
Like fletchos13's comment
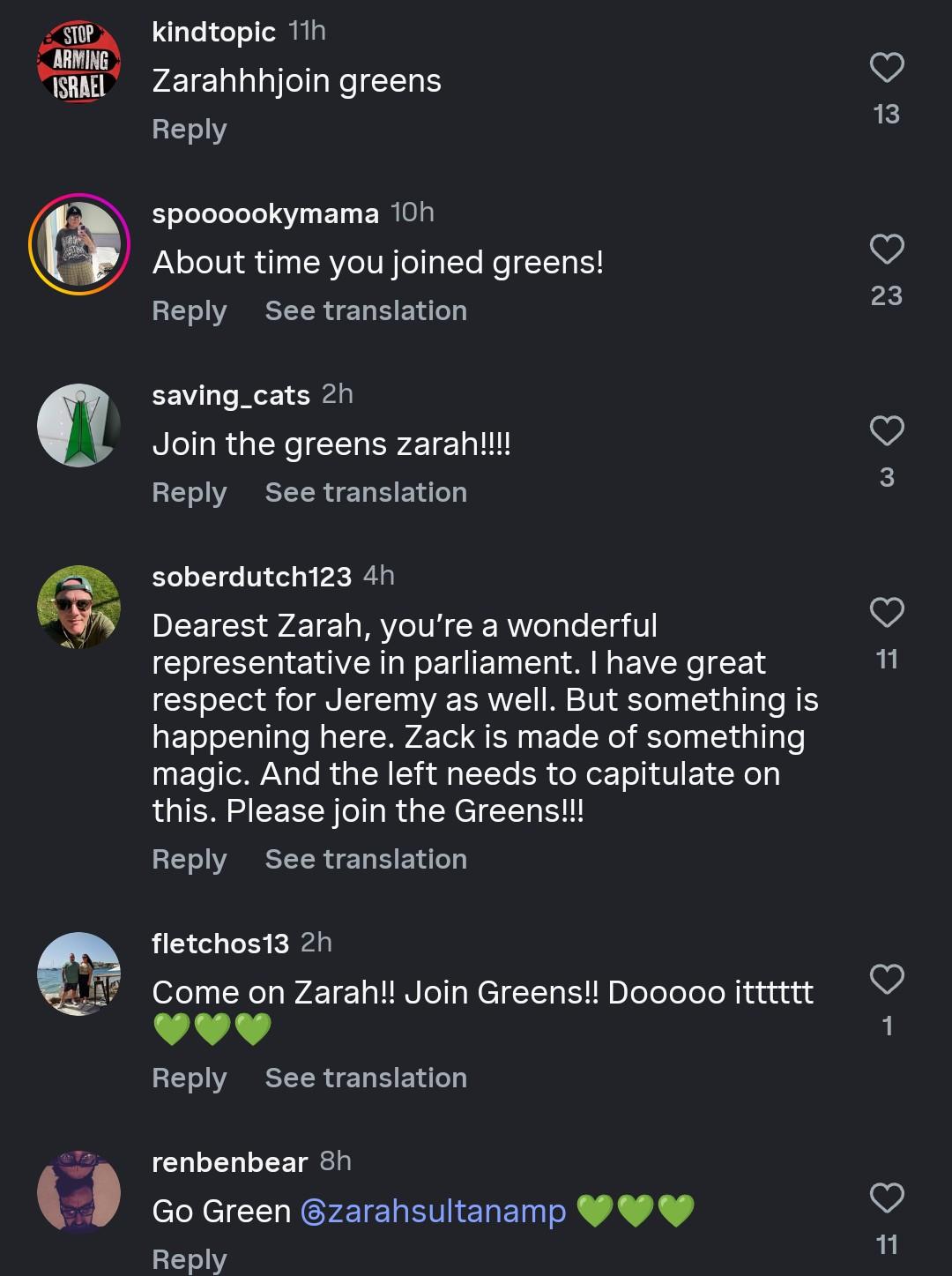pos(886,980)
